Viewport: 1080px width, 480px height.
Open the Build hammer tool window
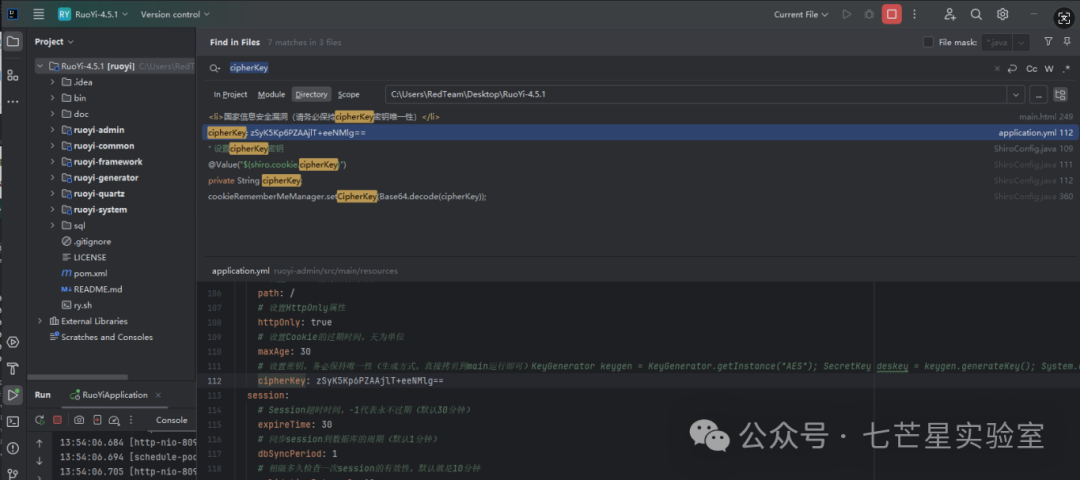12,368
